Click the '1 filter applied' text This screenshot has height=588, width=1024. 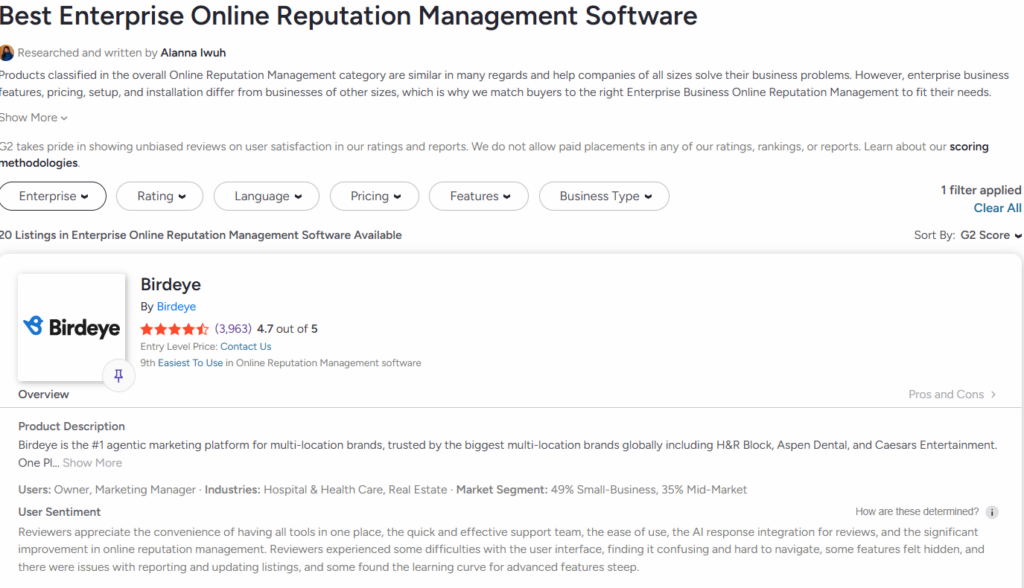pos(981,190)
